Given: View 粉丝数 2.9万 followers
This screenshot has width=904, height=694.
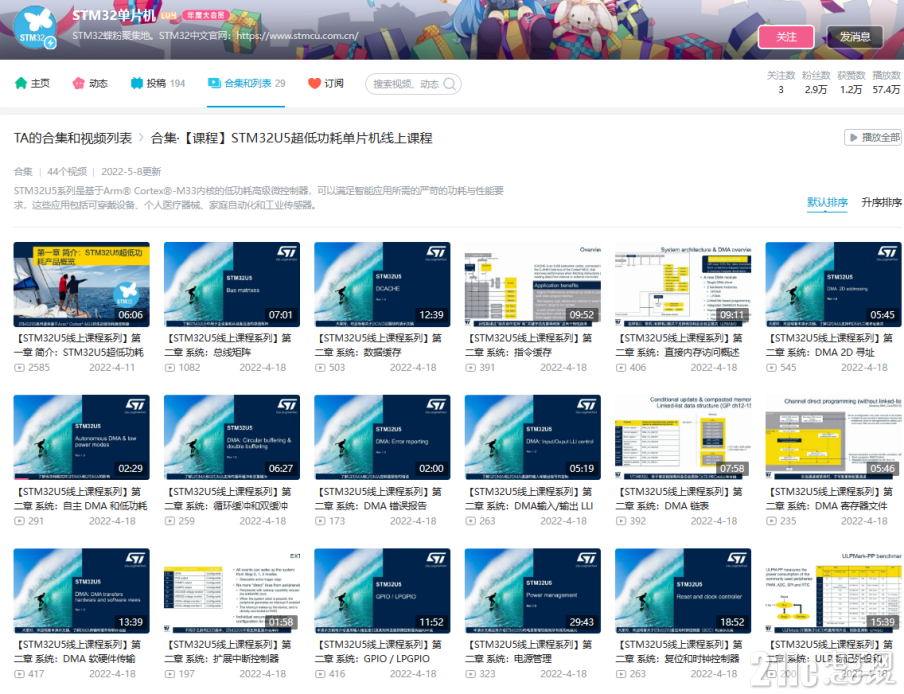Looking at the screenshot, I should point(816,82).
